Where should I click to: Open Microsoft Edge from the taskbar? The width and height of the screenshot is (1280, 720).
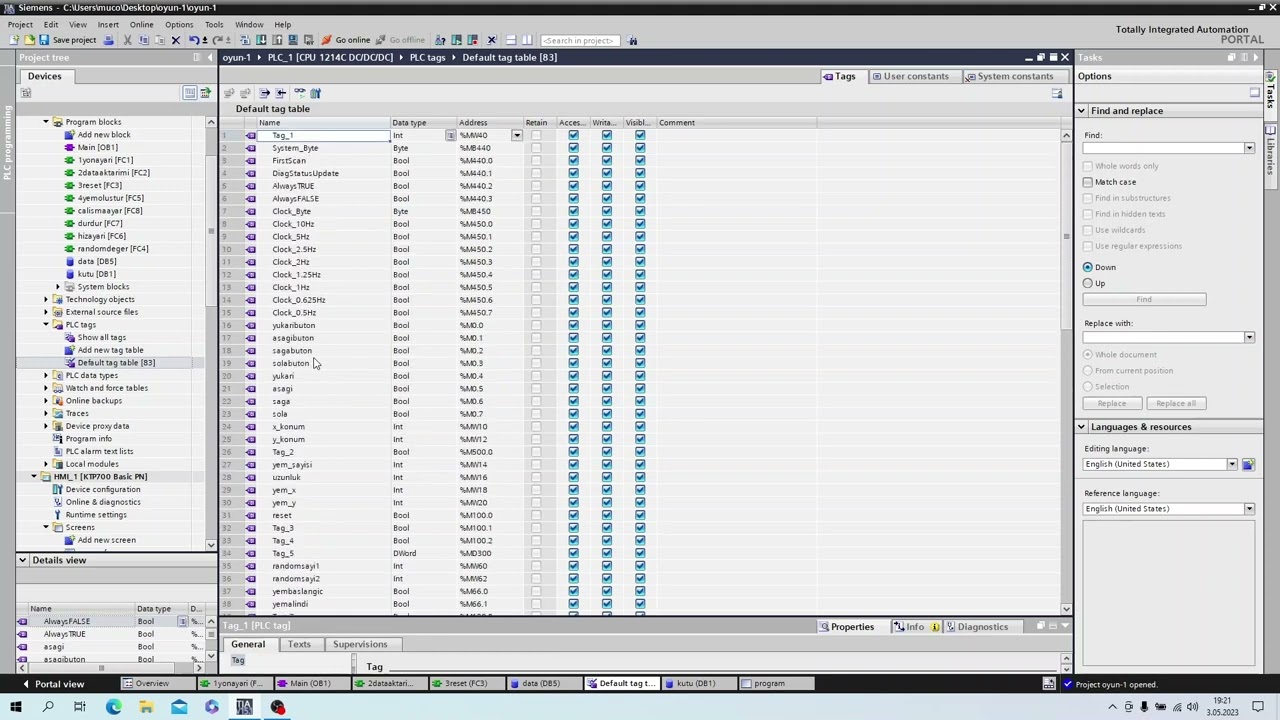(113, 708)
